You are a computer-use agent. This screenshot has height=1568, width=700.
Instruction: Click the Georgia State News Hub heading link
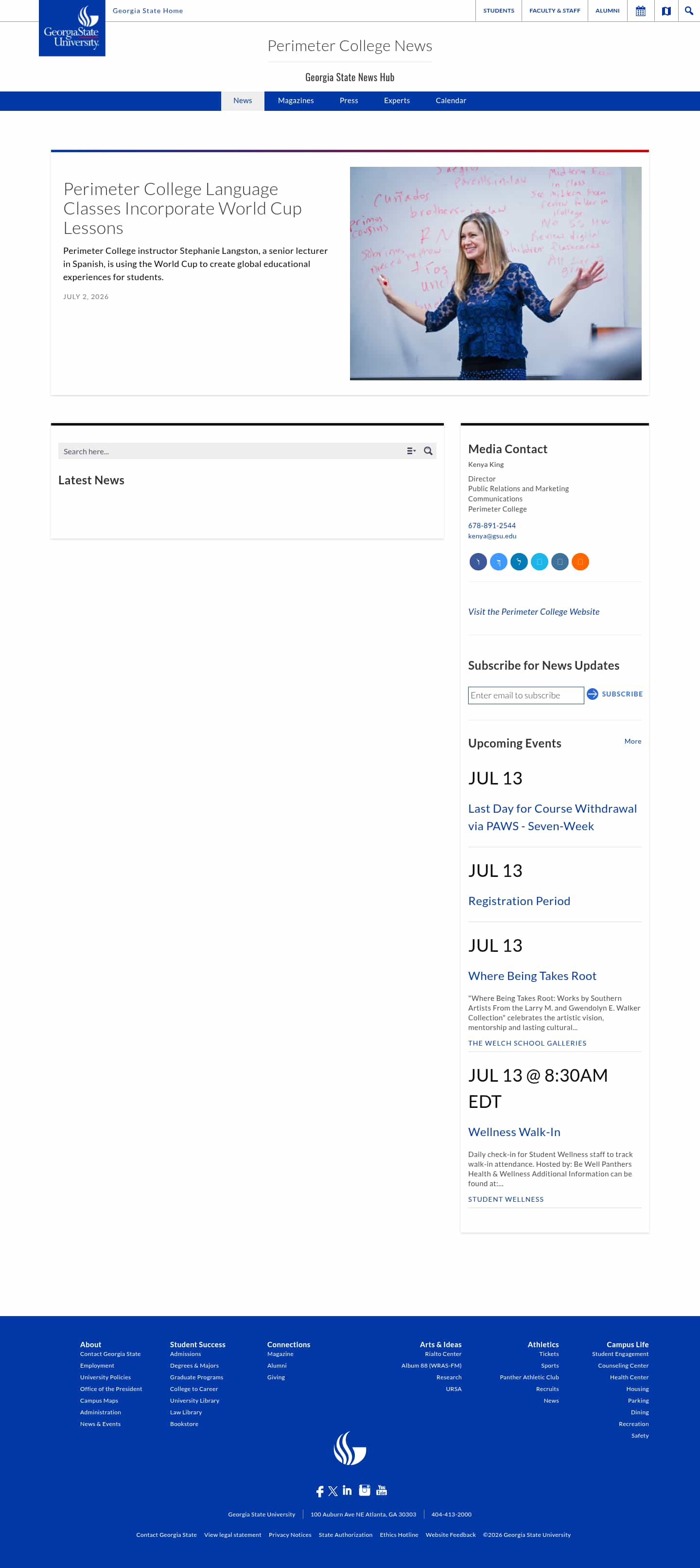coord(350,77)
